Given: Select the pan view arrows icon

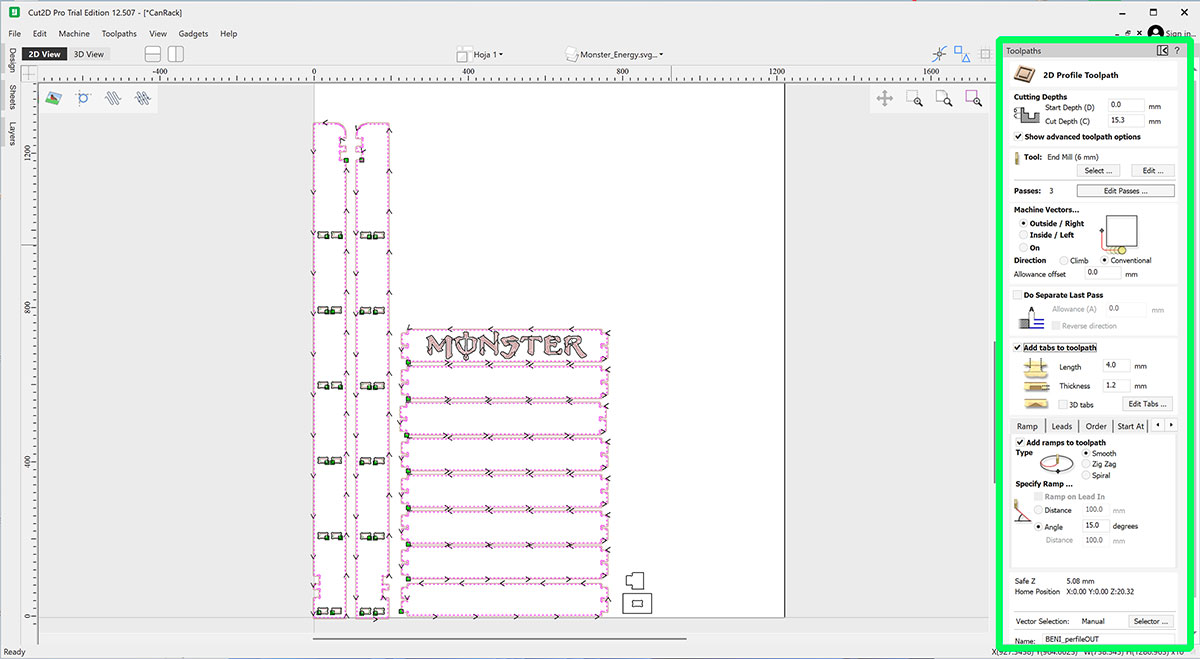Looking at the screenshot, I should (x=885, y=98).
